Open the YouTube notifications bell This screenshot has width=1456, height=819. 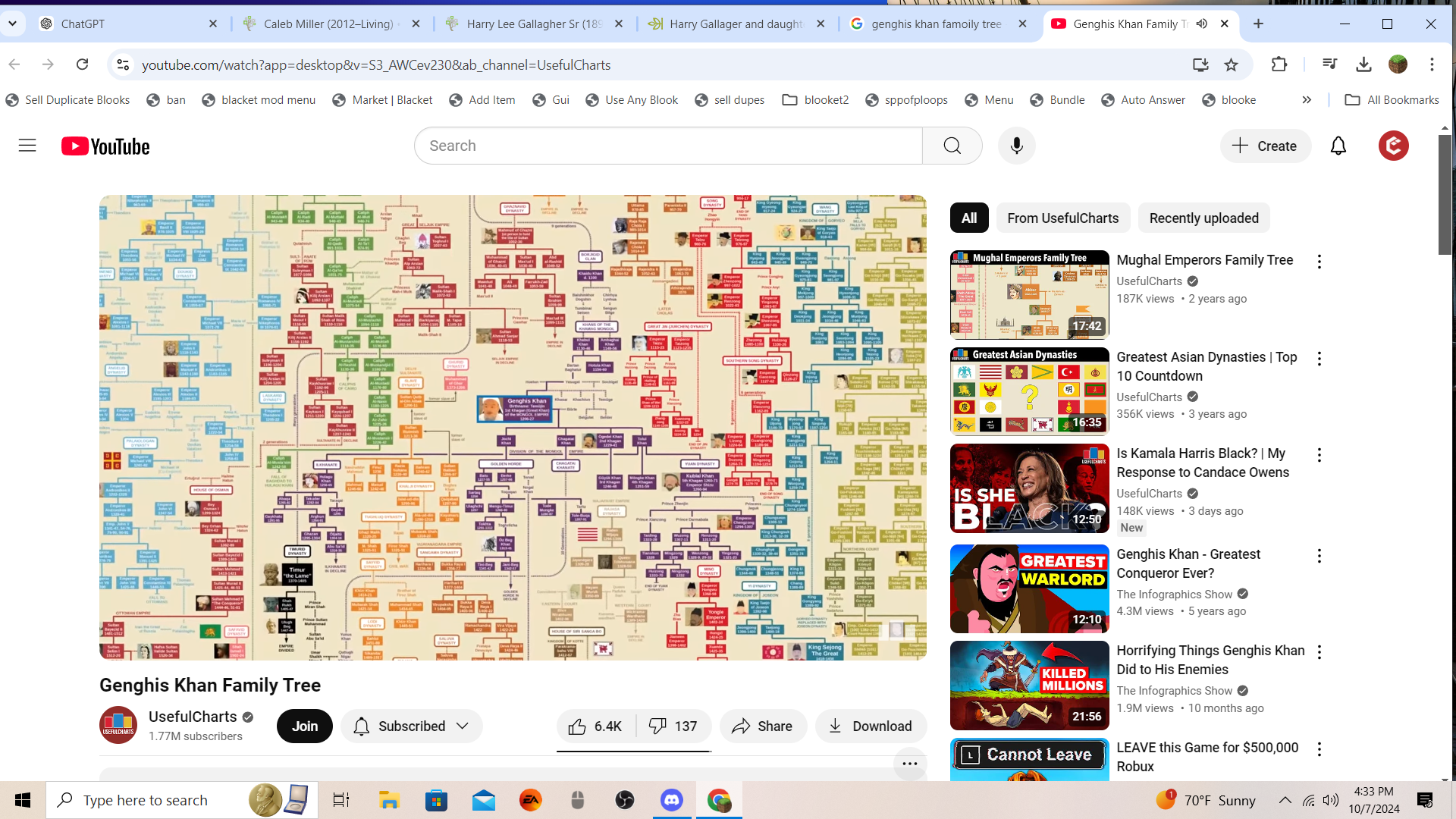click(1338, 146)
